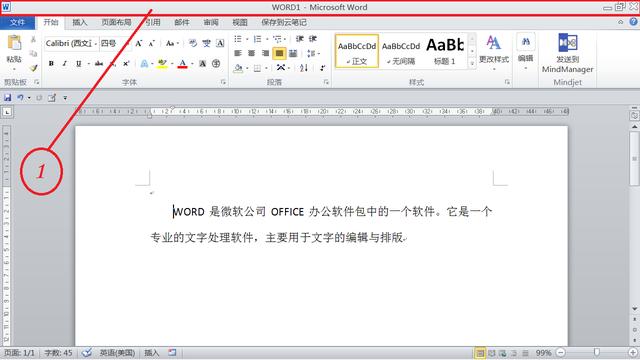Click the Paste (粘贴) clipboard icon

click(x=14, y=44)
